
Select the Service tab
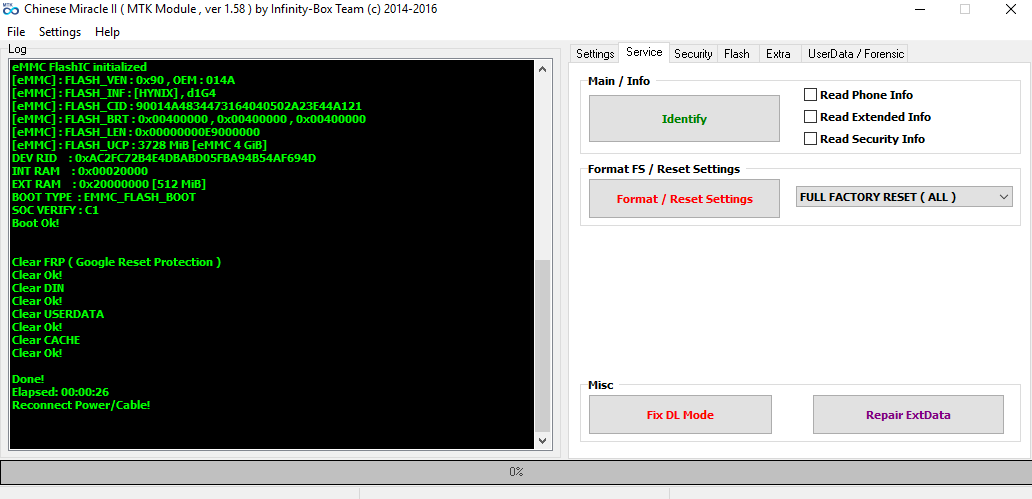pyautogui.click(x=644, y=53)
